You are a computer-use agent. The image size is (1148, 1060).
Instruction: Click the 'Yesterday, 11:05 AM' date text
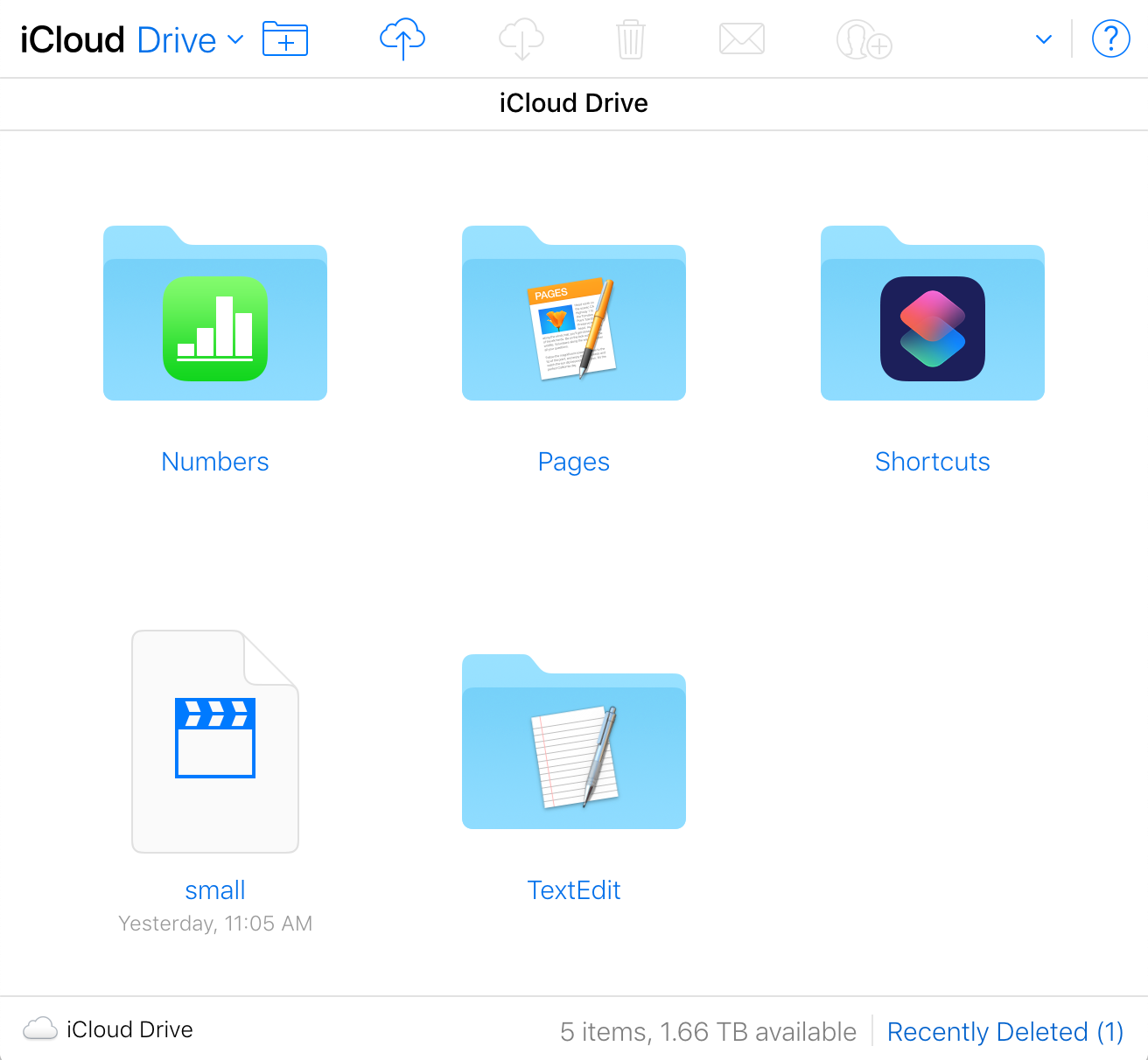click(x=215, y=924)
